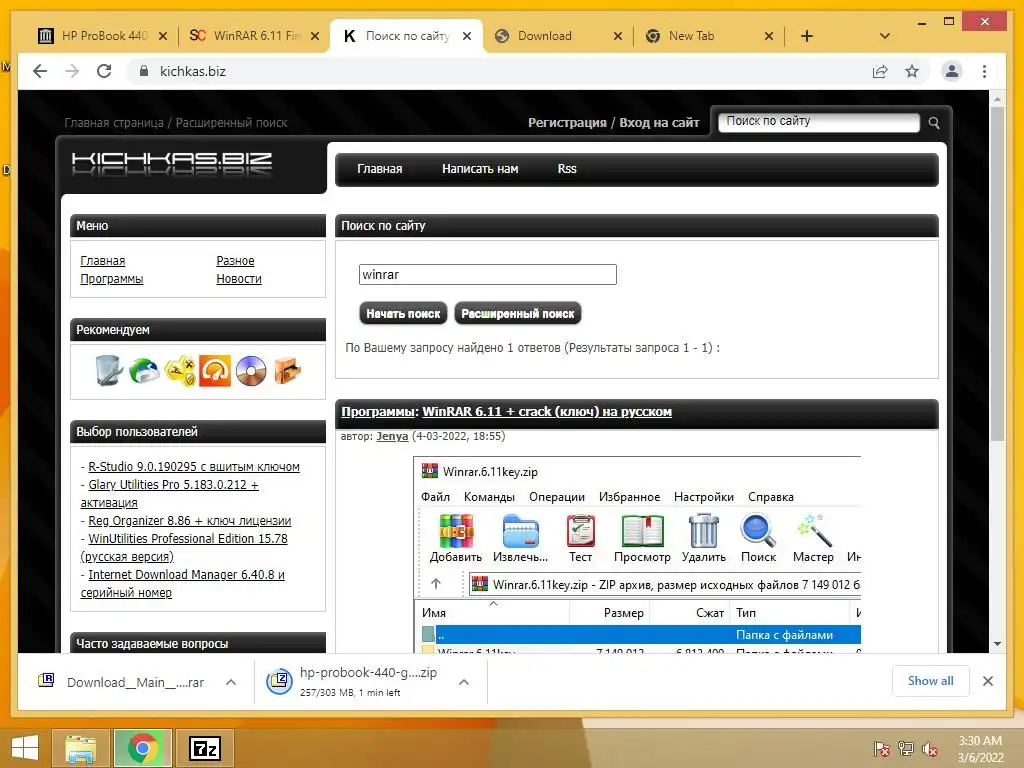Click the top Поиск по сайту search box
Screen dimensions: 1024x768
tap(818, 122)
